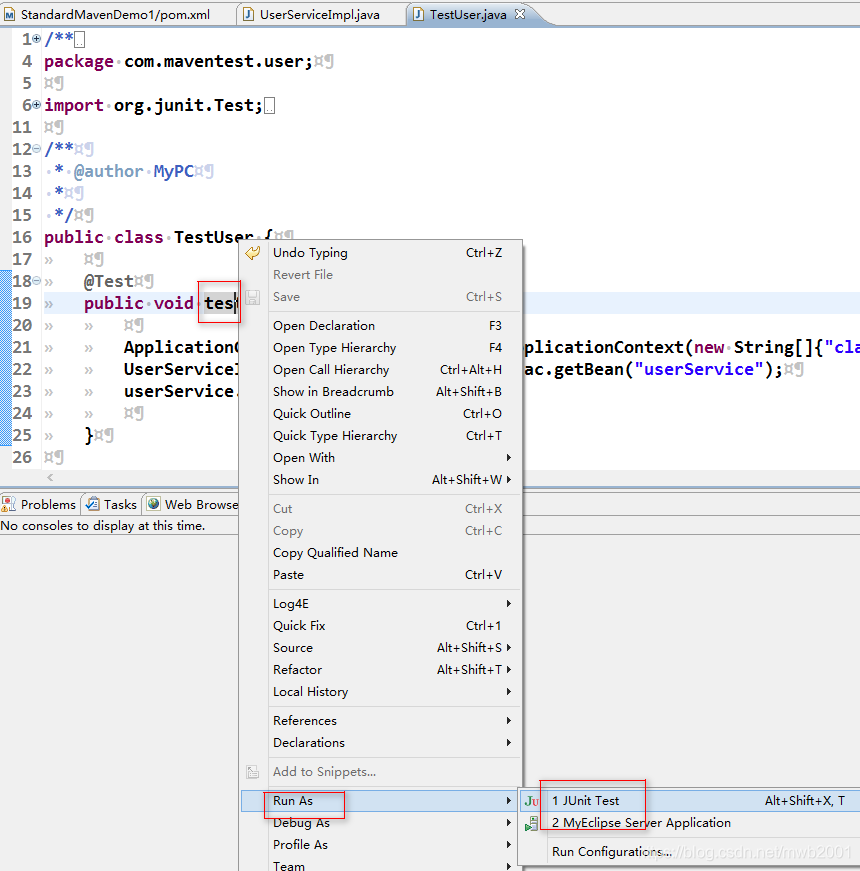Choose '2 MyEclipse Server Application' run option
This screenshot has height=871, width=860.
tap(640, 822)
